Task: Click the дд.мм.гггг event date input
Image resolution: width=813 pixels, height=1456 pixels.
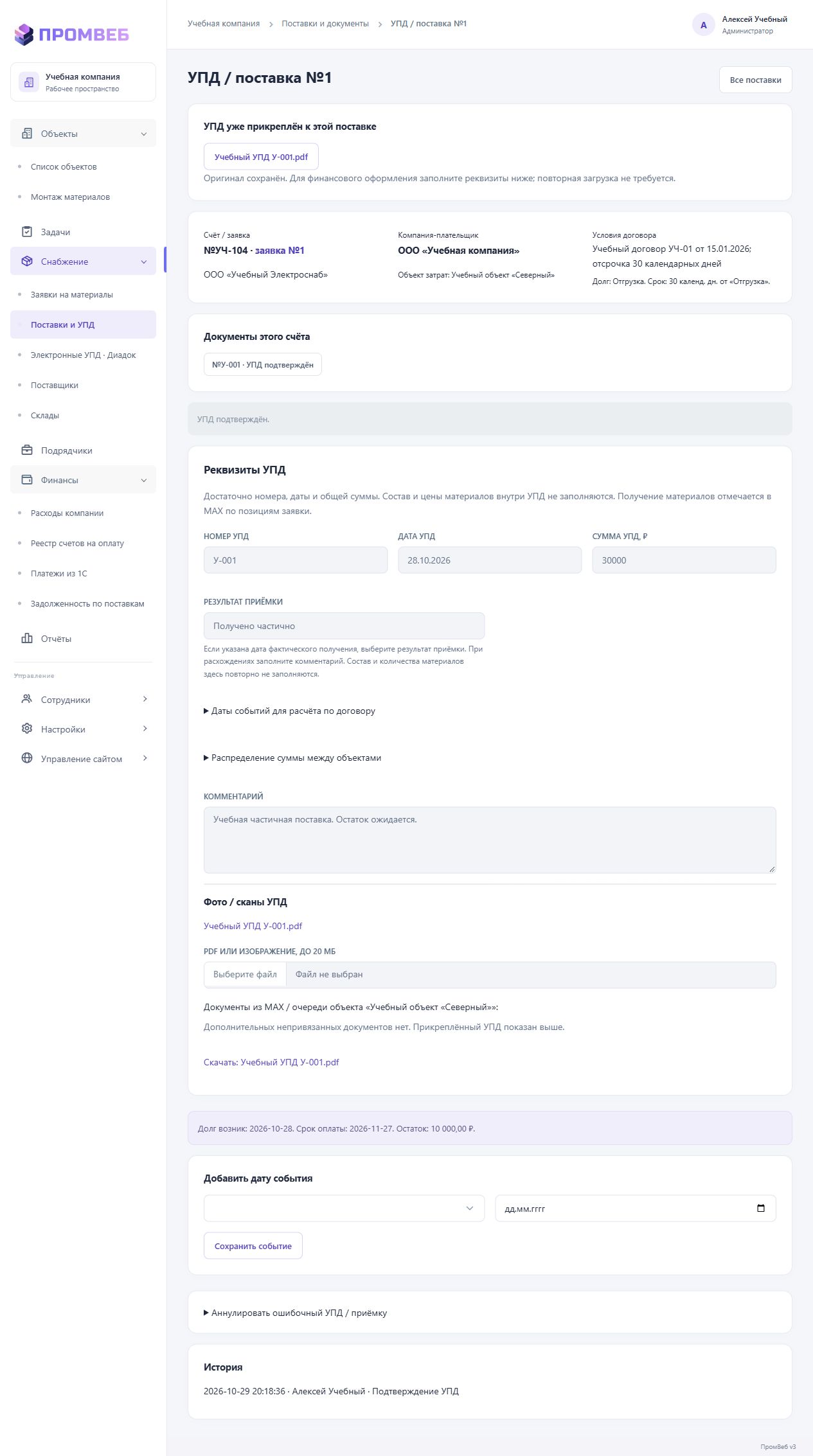Action: pos(636,1209)
